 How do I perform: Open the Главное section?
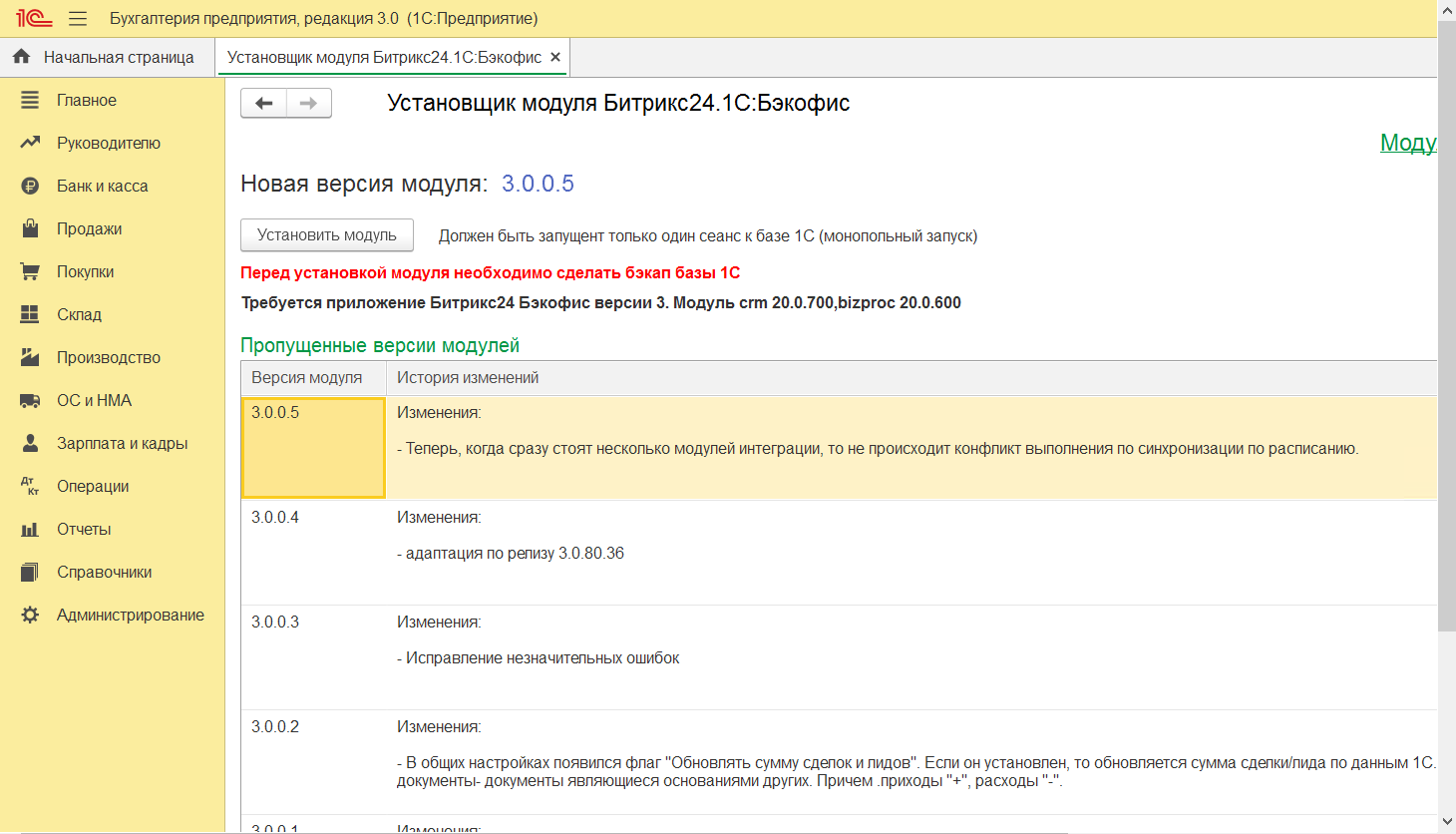(x=87, y=100)
